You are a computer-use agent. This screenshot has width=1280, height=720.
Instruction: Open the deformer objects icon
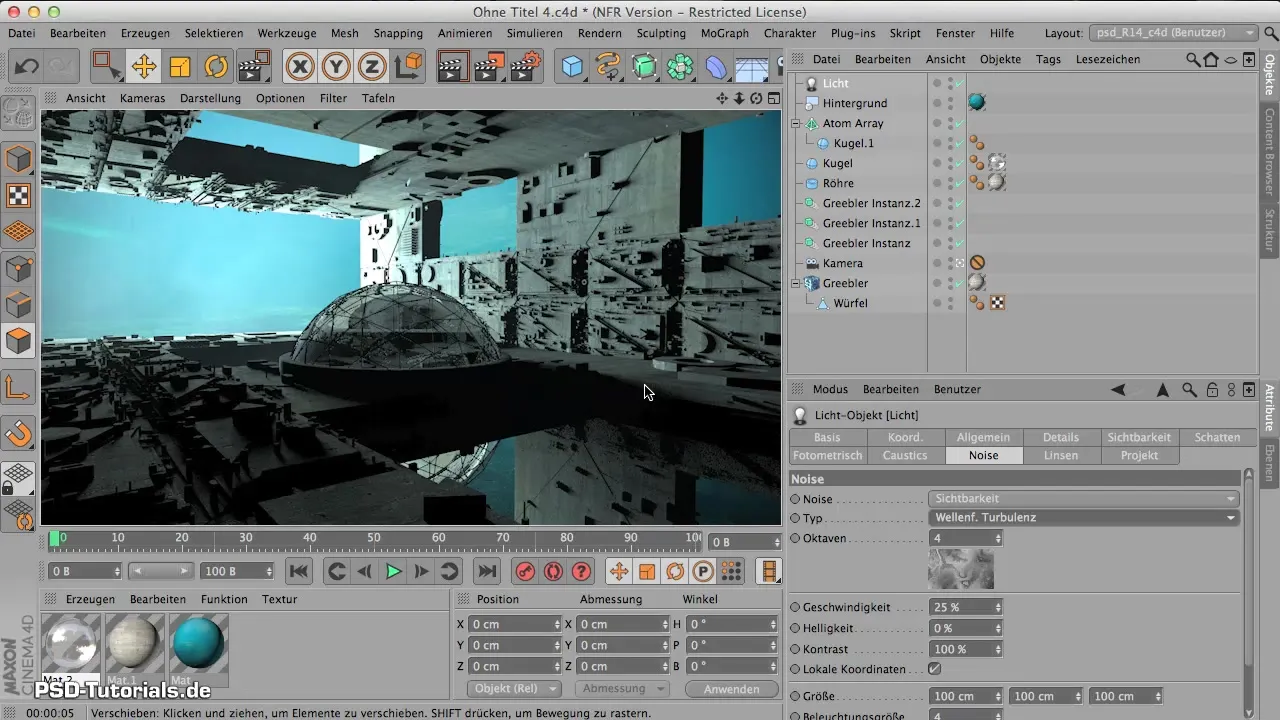coord(717,67)
